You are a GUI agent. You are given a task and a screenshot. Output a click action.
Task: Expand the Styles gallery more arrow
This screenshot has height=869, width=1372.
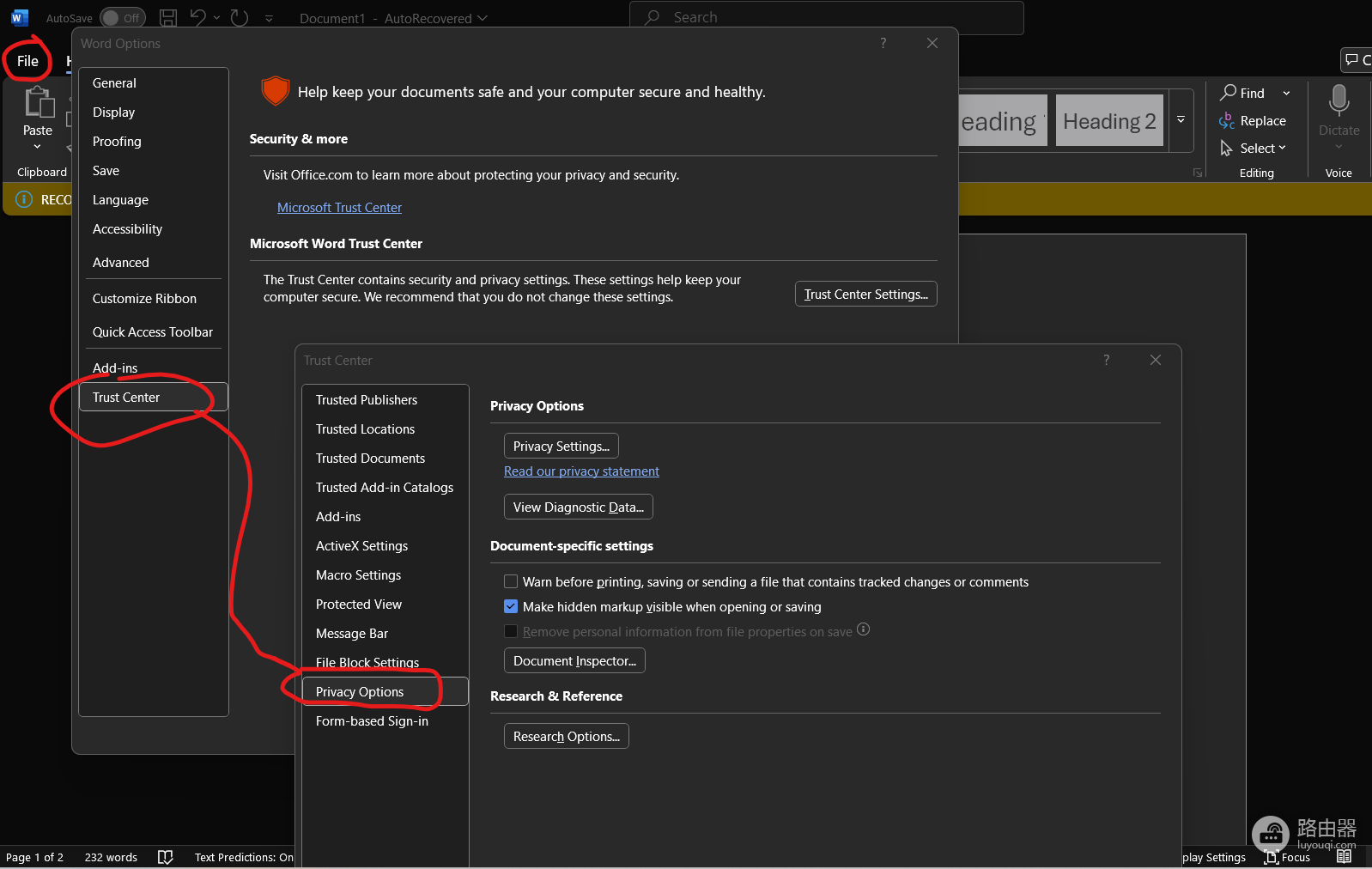coord(1181,120)
